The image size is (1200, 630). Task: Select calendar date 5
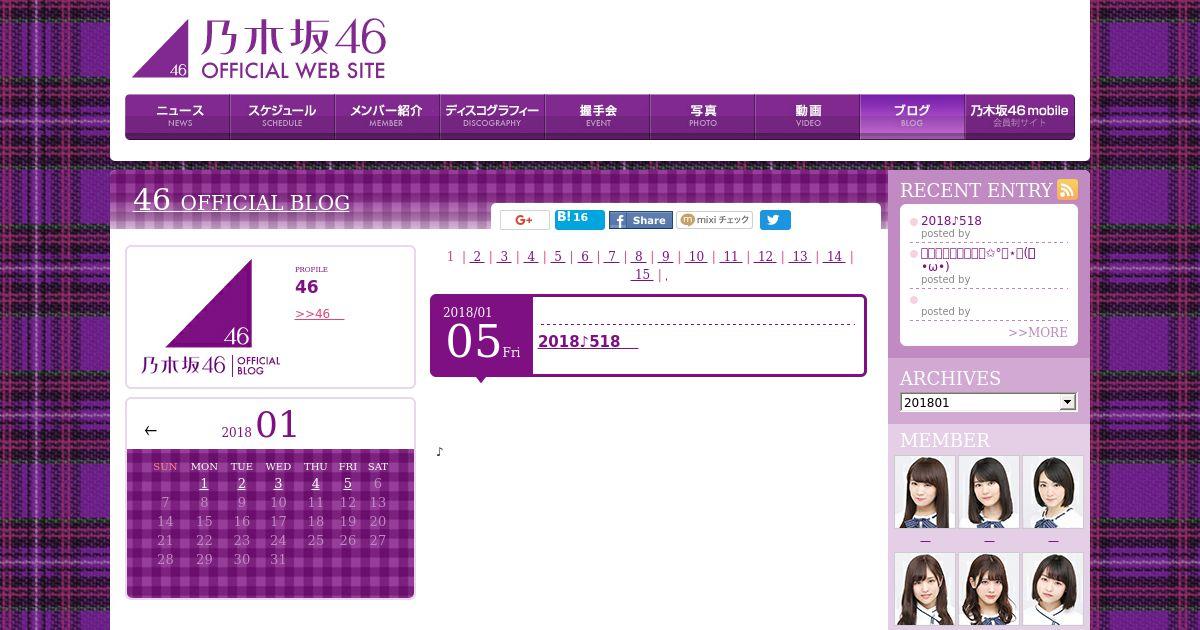pyautogui.click(x=347, y=484)
